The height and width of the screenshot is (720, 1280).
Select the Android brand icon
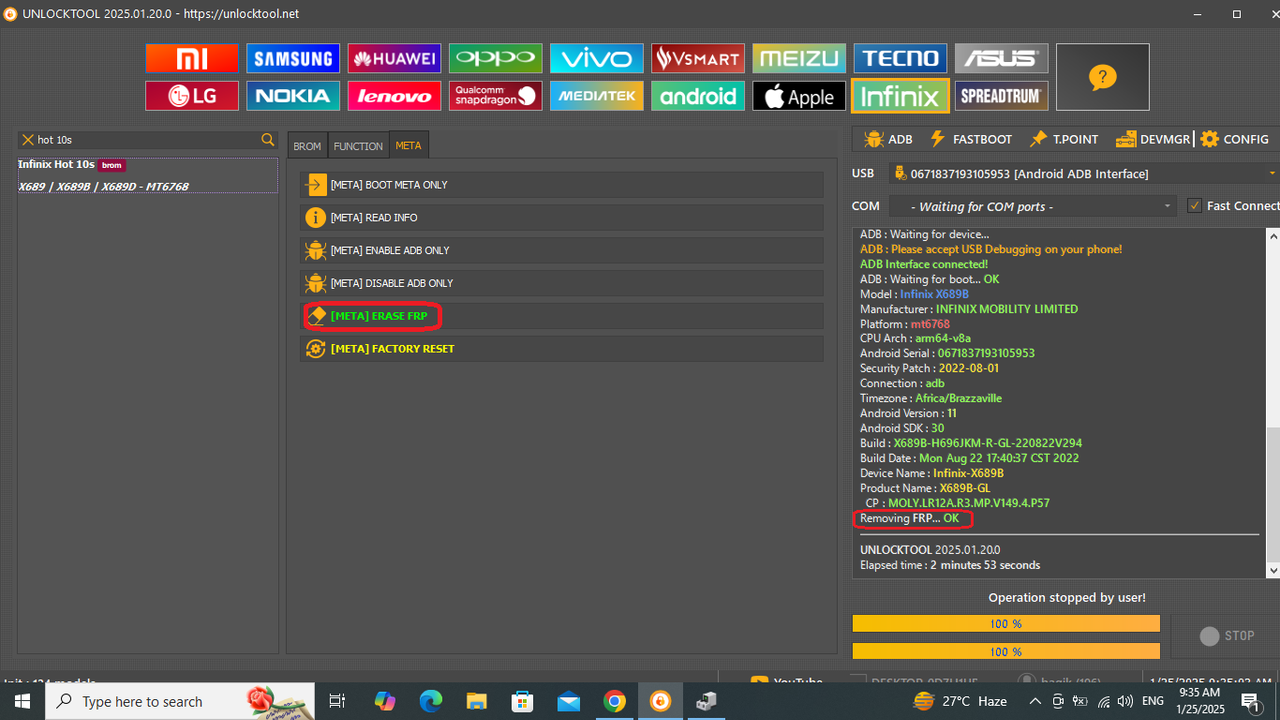(x=697, y=96)
